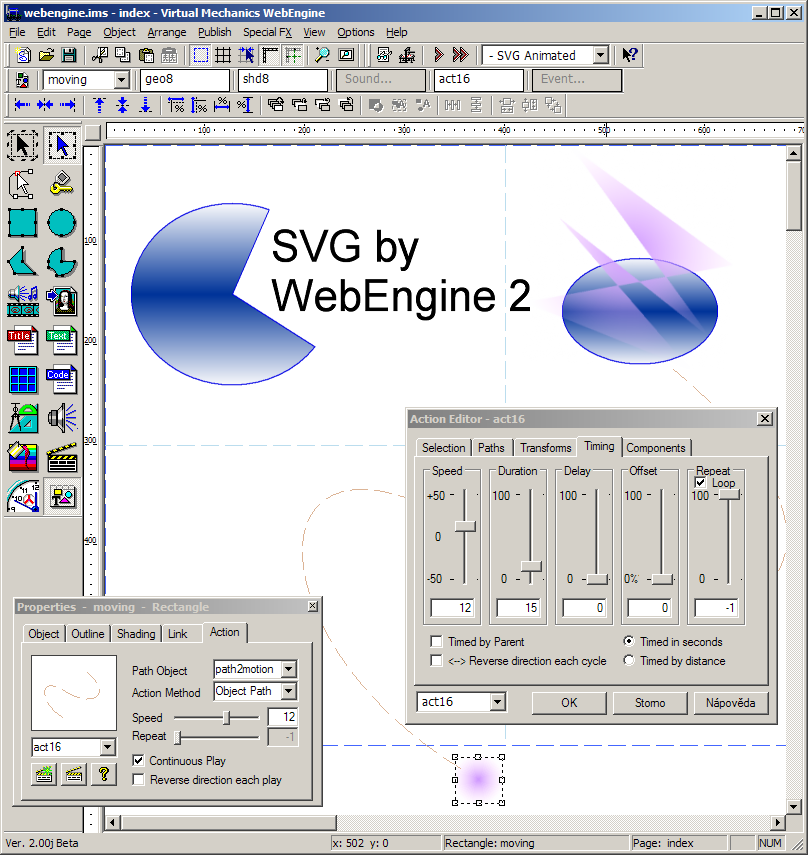Image resolution: width=808 pixels, height=855 pixels.
Task: Select the clapperboard animation tool
Action: pyautogui.click(x=62, y=458)
